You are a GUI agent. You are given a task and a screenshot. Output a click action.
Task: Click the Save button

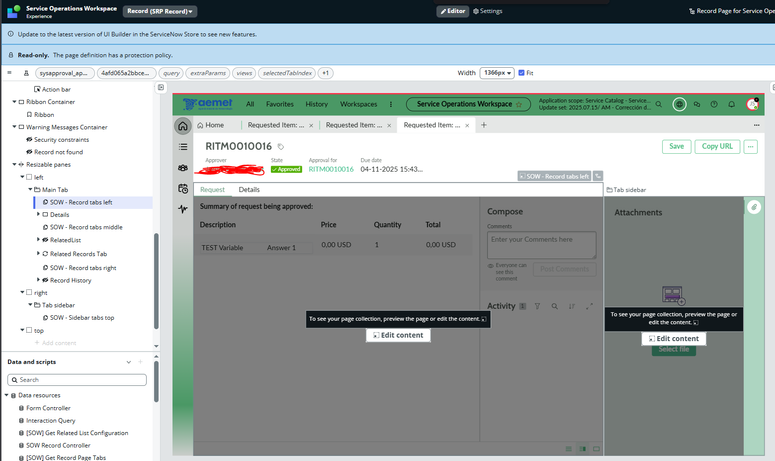click(676, 147)
